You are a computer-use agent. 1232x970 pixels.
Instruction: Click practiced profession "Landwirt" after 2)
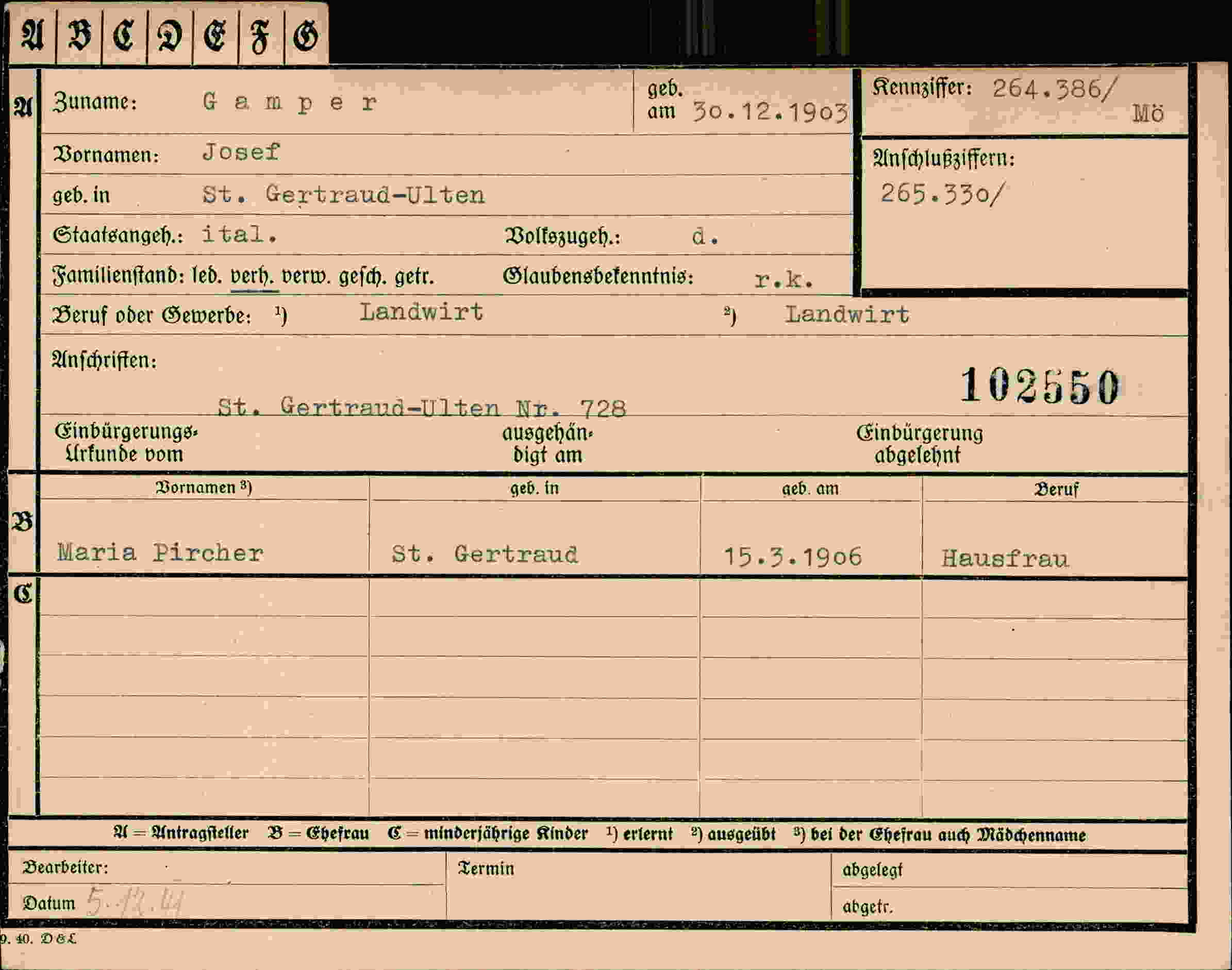pos(847,314)
